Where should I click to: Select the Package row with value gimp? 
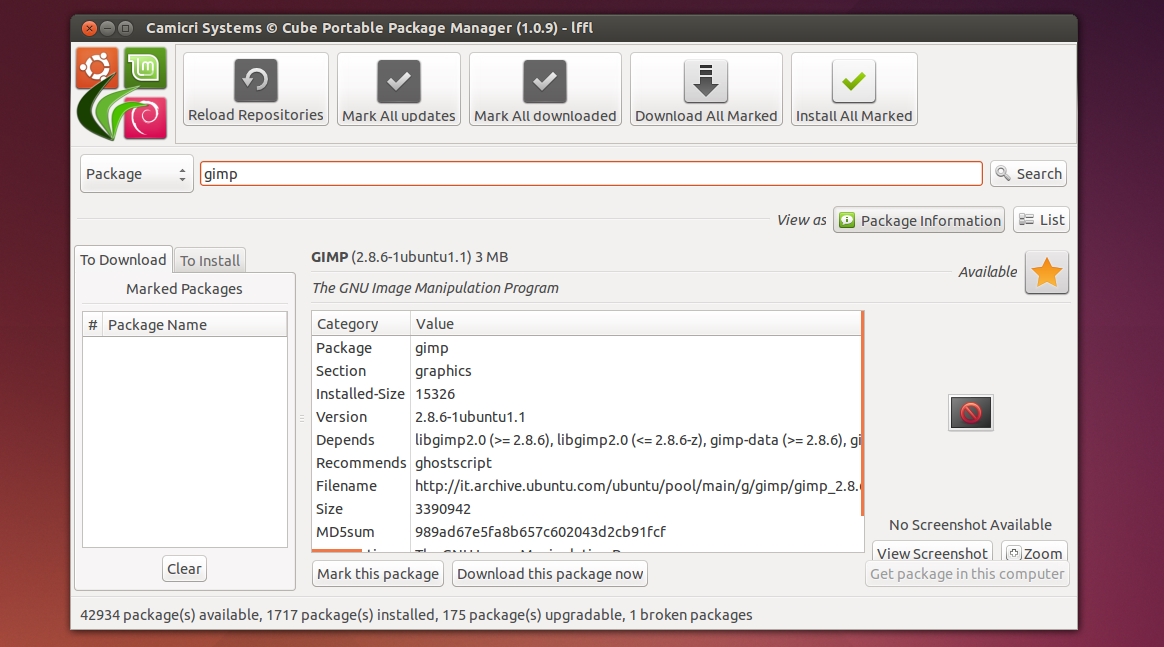tap(586, 348)
